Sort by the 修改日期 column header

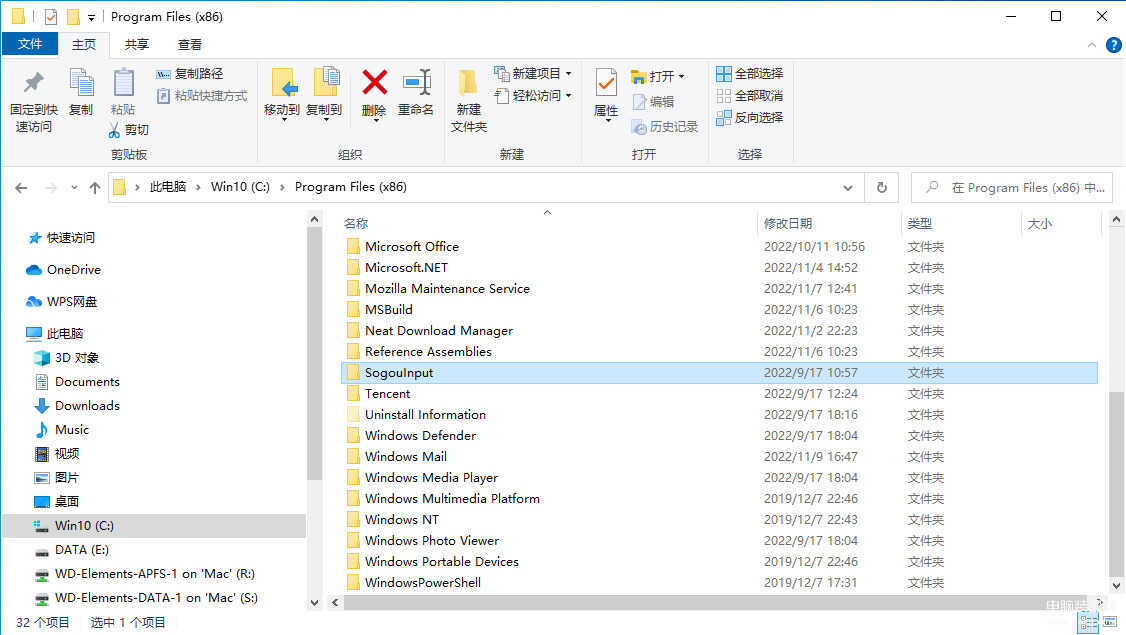[788, 223]
